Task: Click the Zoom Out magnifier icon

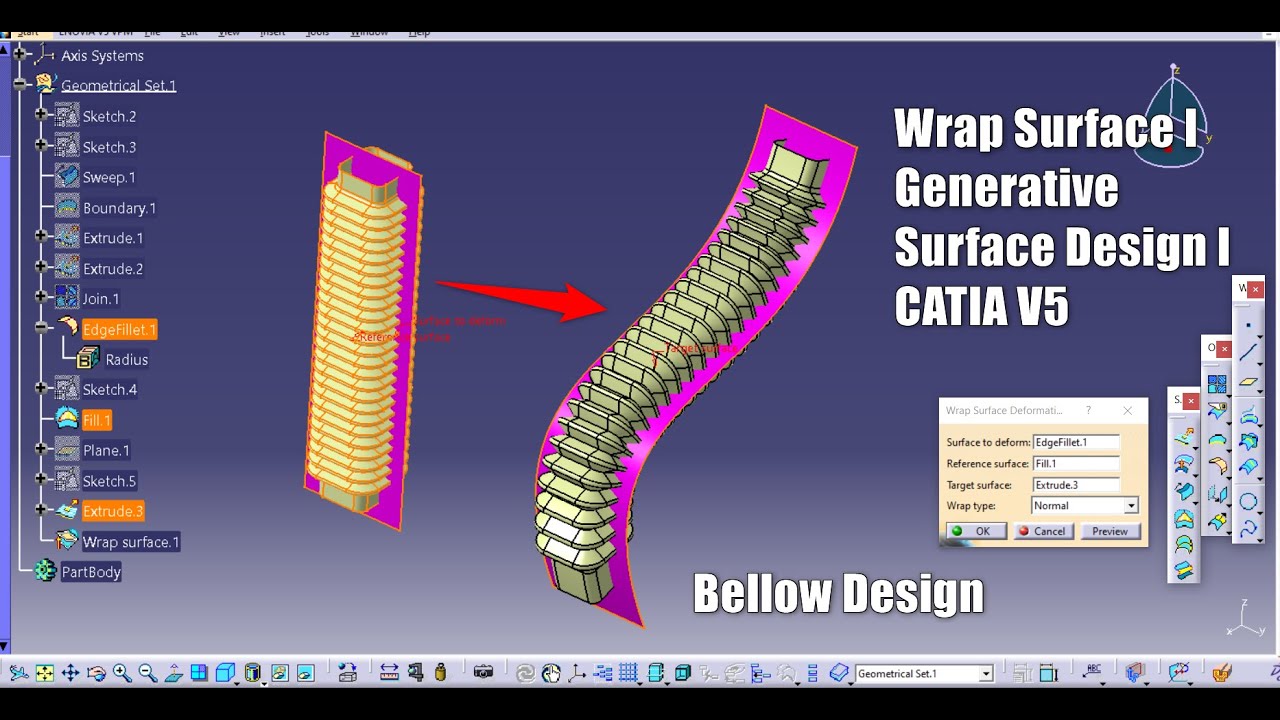Action: coord(148,673)
